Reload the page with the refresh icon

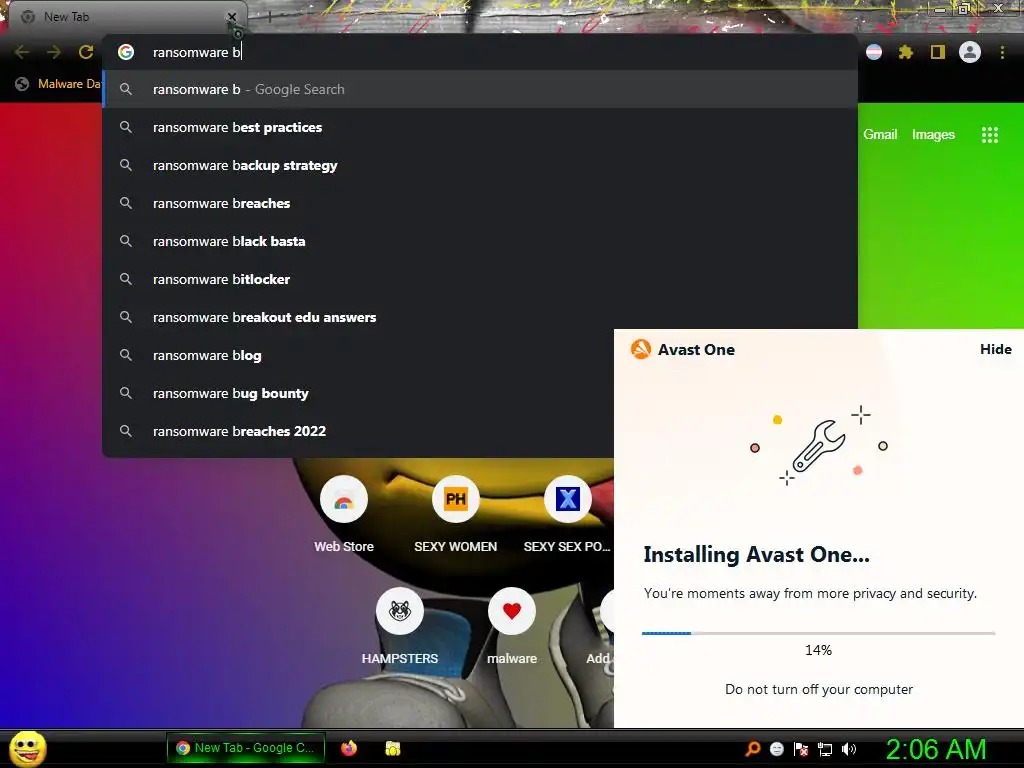pos(86,52)
